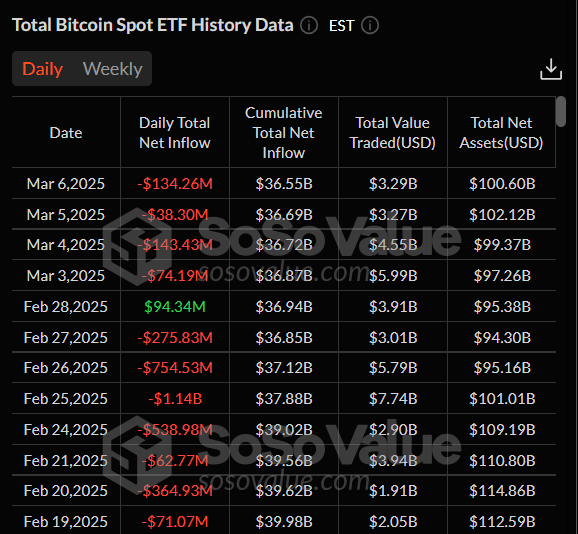Click the green $94.34M inflow value

[x=175, y=307]
